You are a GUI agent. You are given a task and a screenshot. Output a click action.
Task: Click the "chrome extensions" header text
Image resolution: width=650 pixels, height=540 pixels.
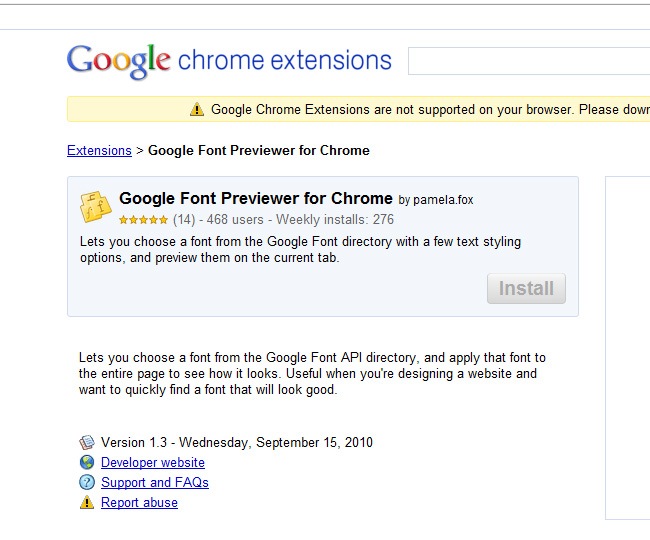pyautogui.click(x=284, y=61)
